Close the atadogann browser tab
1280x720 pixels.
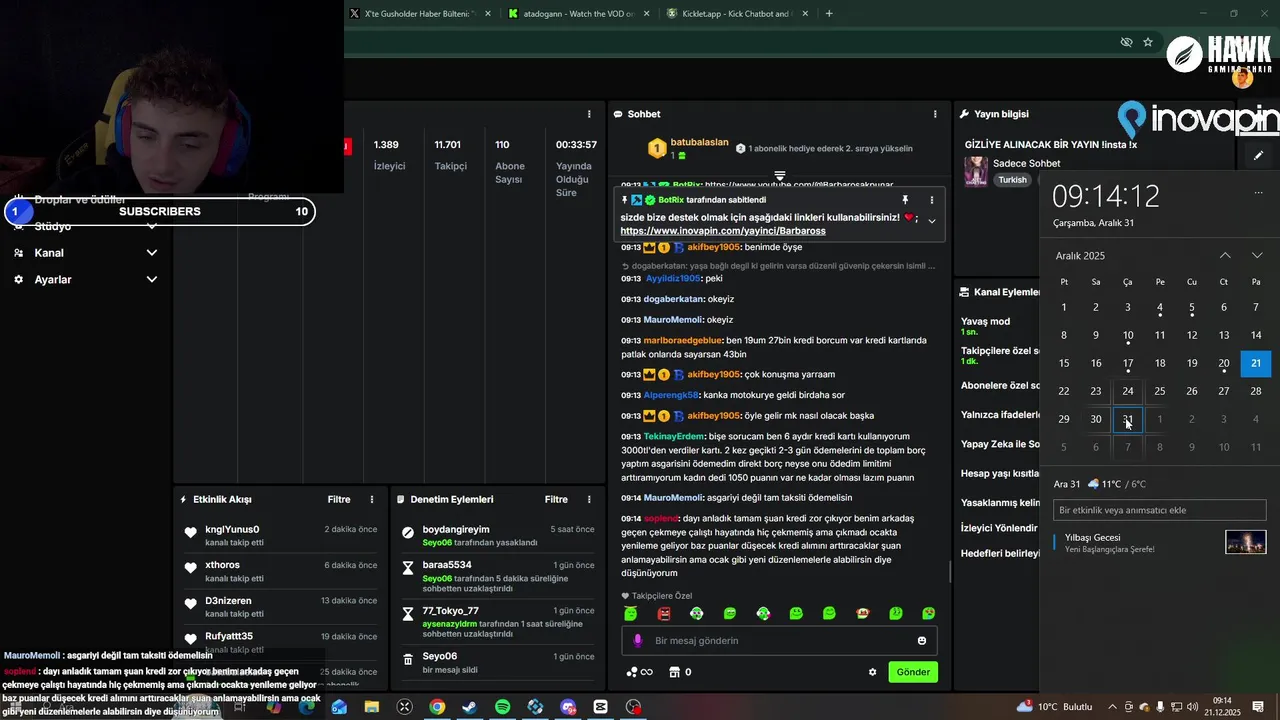click(646, 14)
